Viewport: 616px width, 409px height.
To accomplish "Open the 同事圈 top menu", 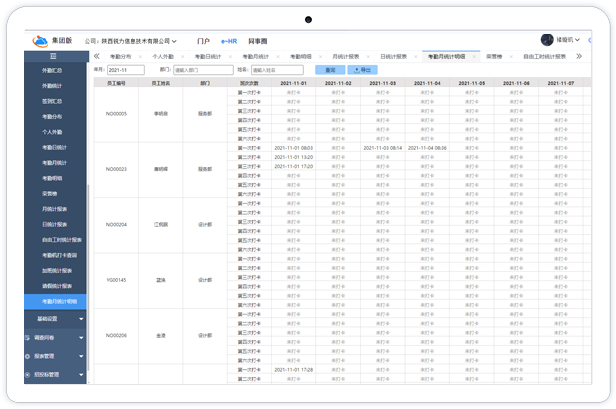I will 258,41.
